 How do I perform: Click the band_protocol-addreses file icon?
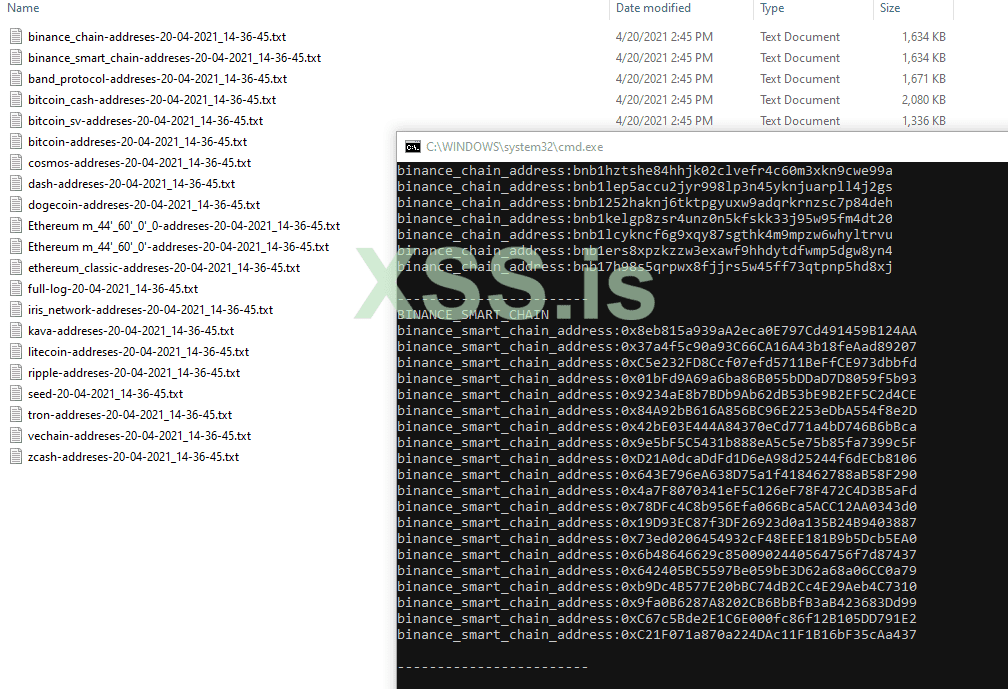16,78
